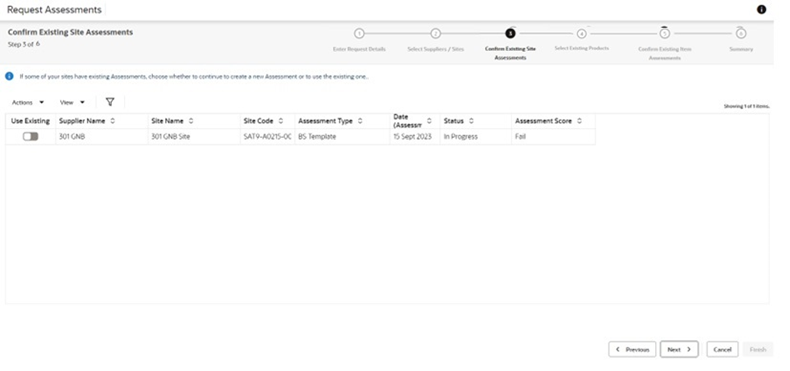Select step 3 Confirm Existing Site Assessments
This screenshot has height=371, width=790.
click(510, 34)
